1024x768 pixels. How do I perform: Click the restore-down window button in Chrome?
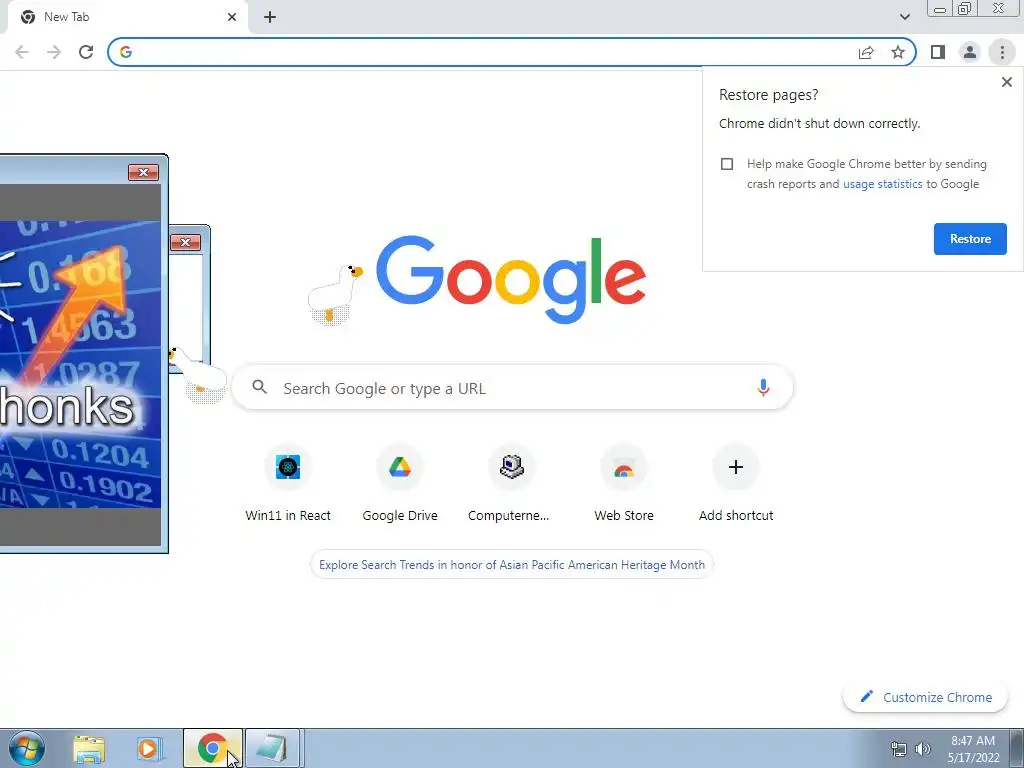tap(964, 9)
